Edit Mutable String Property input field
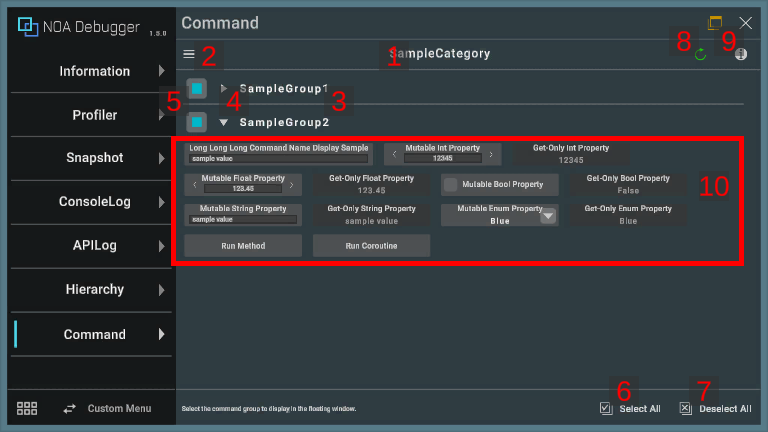The image size is (768, 432). (243, 219)
